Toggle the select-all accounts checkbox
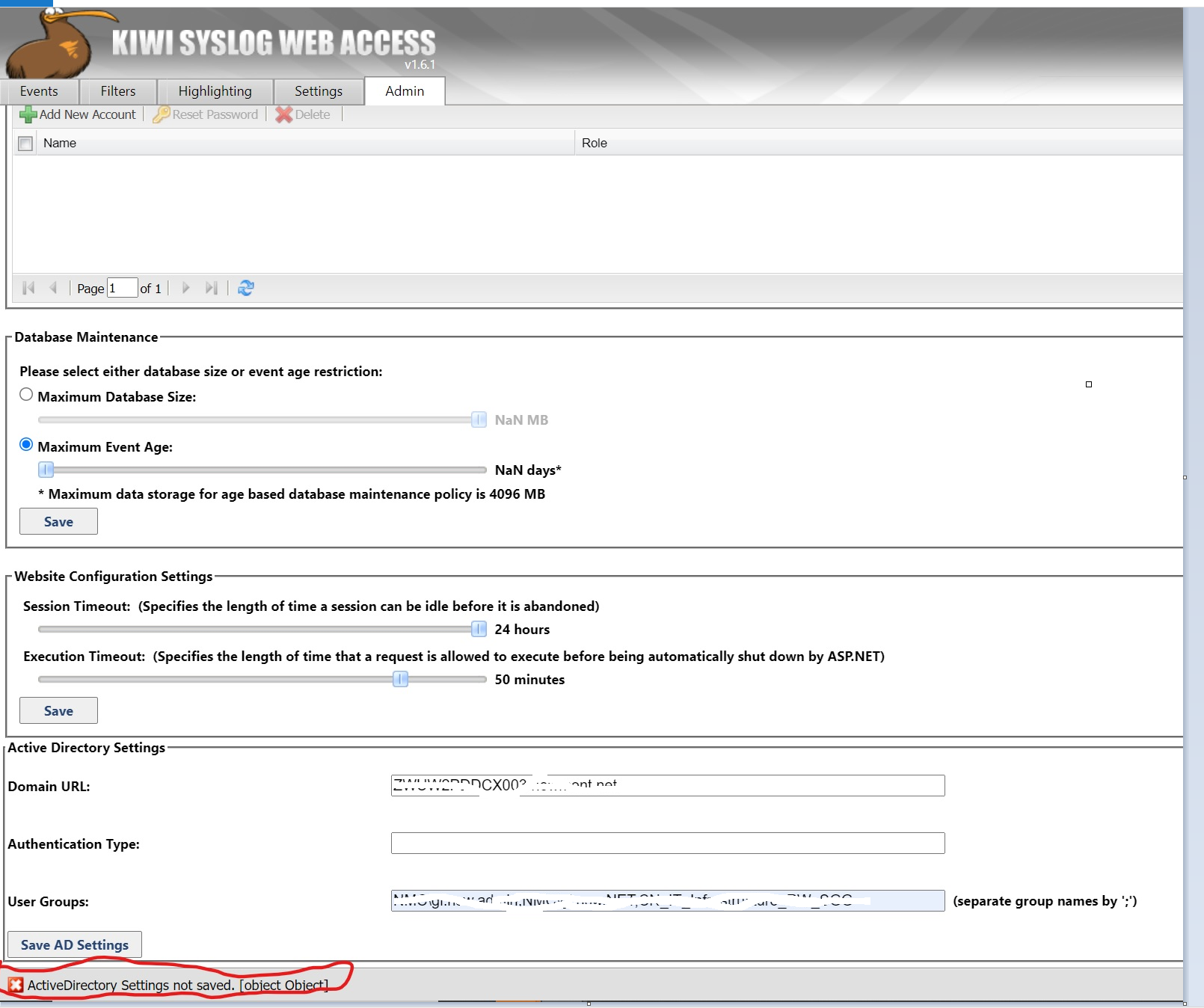The height and width of the screenshot is (1008, 1204). (25, 144)
